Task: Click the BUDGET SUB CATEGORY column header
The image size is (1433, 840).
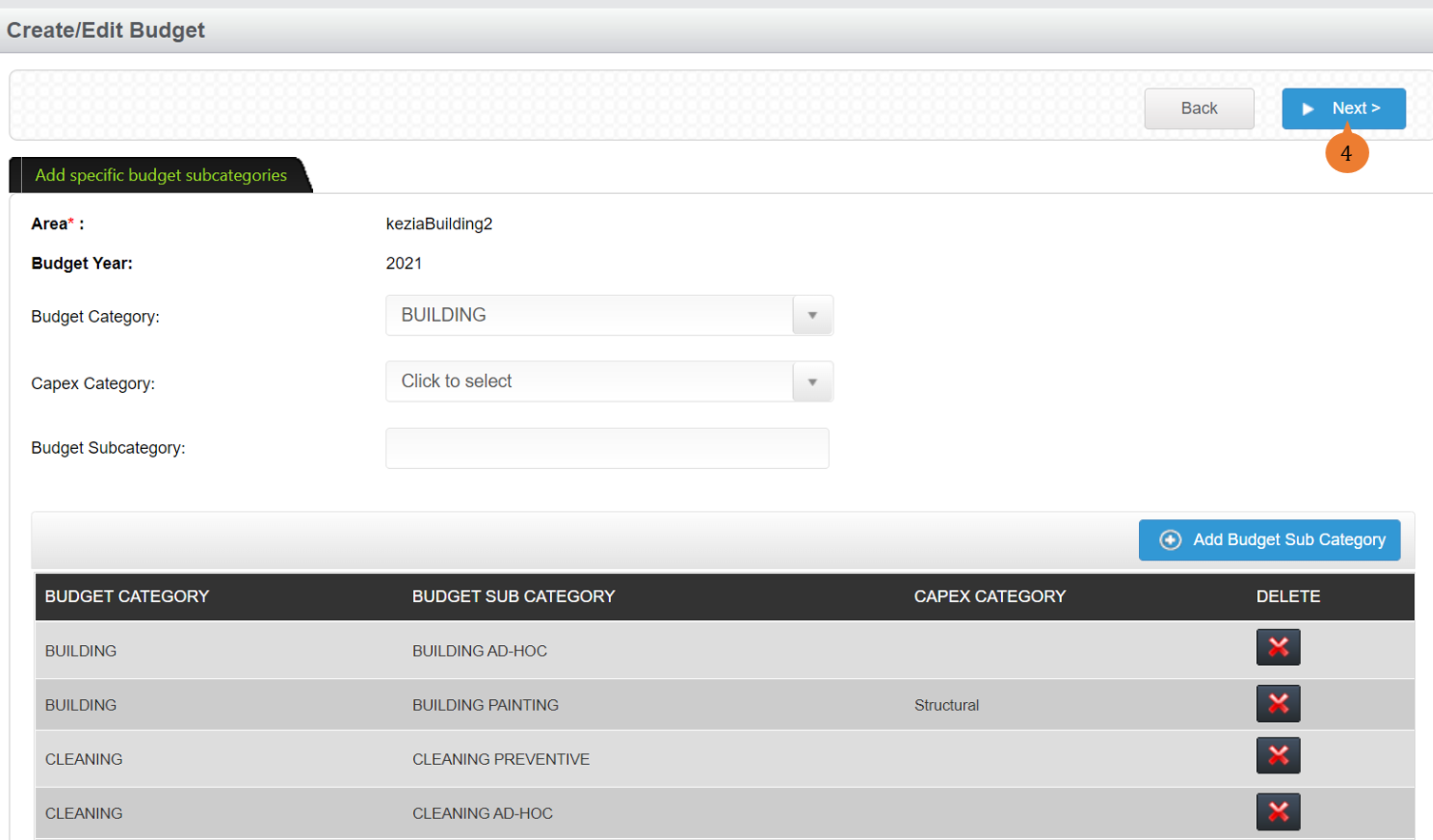Action: pos(513,596)
